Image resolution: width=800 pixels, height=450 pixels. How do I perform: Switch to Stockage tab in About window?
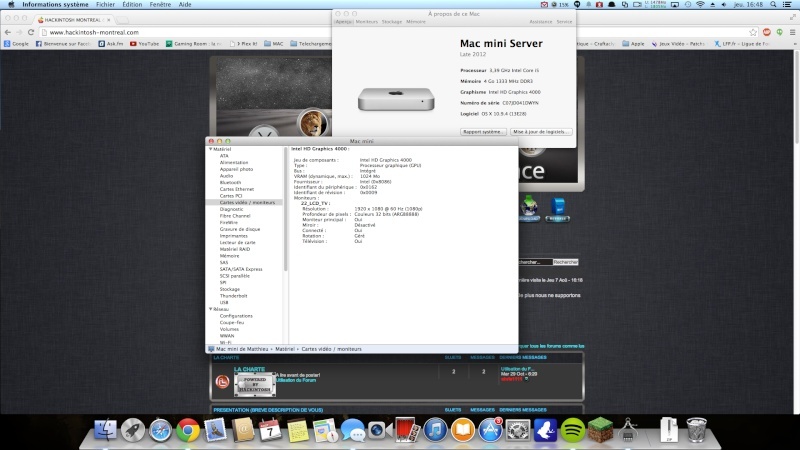(x=392, y=22)
